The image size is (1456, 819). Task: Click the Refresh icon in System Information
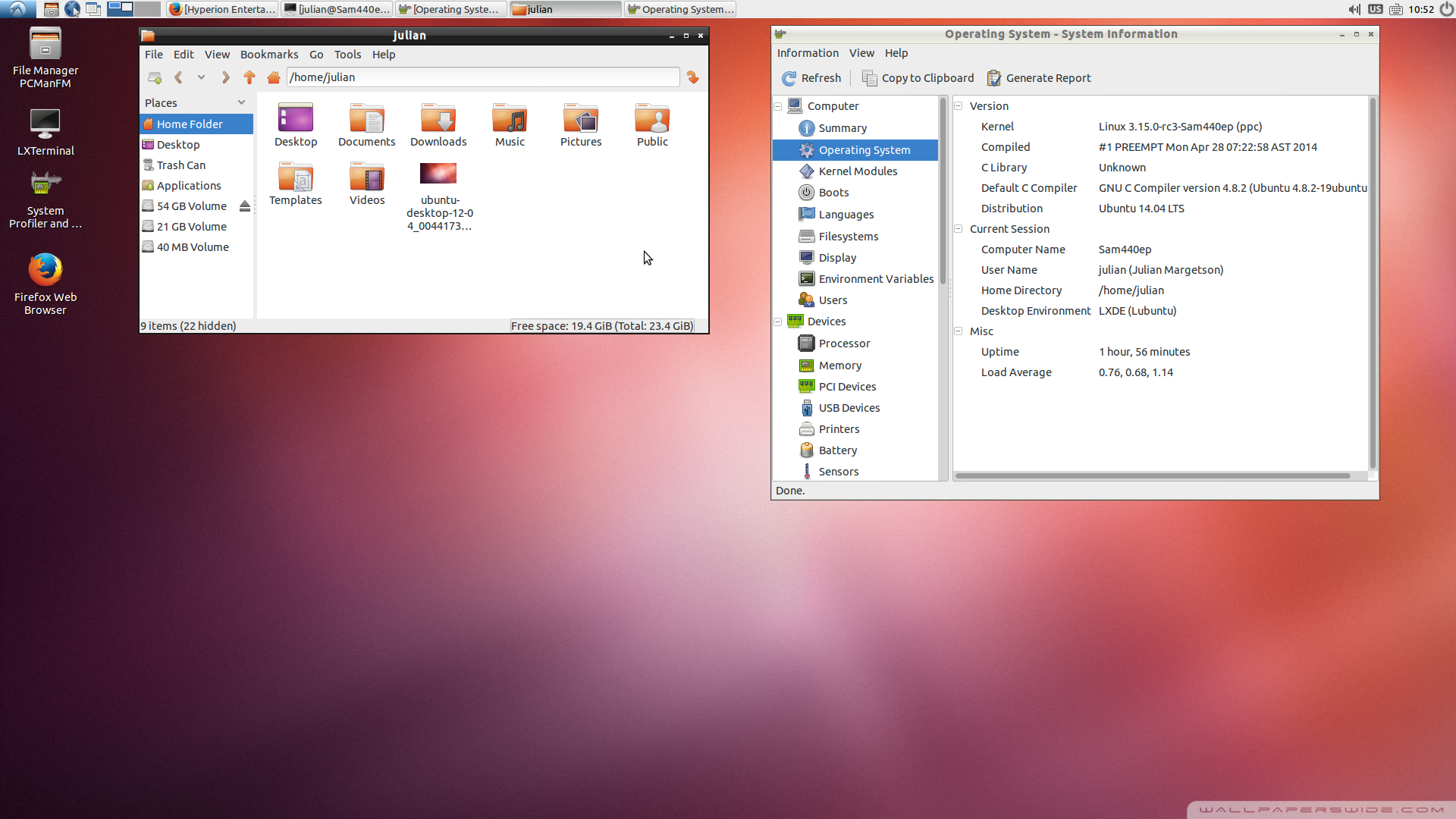tap(789, 78)
